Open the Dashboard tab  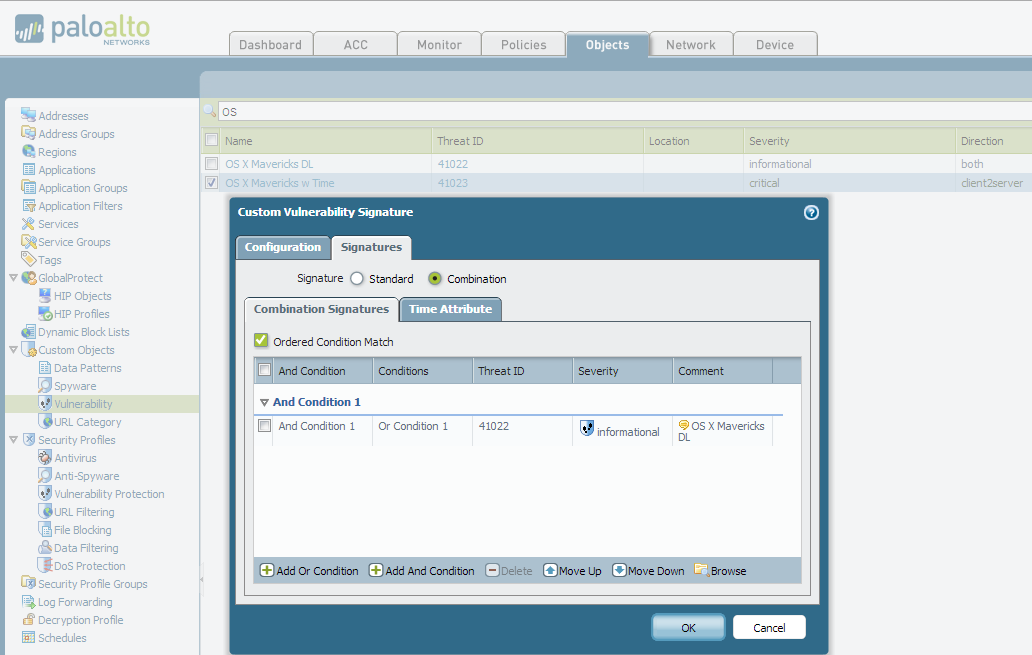(x=271, y=44)
